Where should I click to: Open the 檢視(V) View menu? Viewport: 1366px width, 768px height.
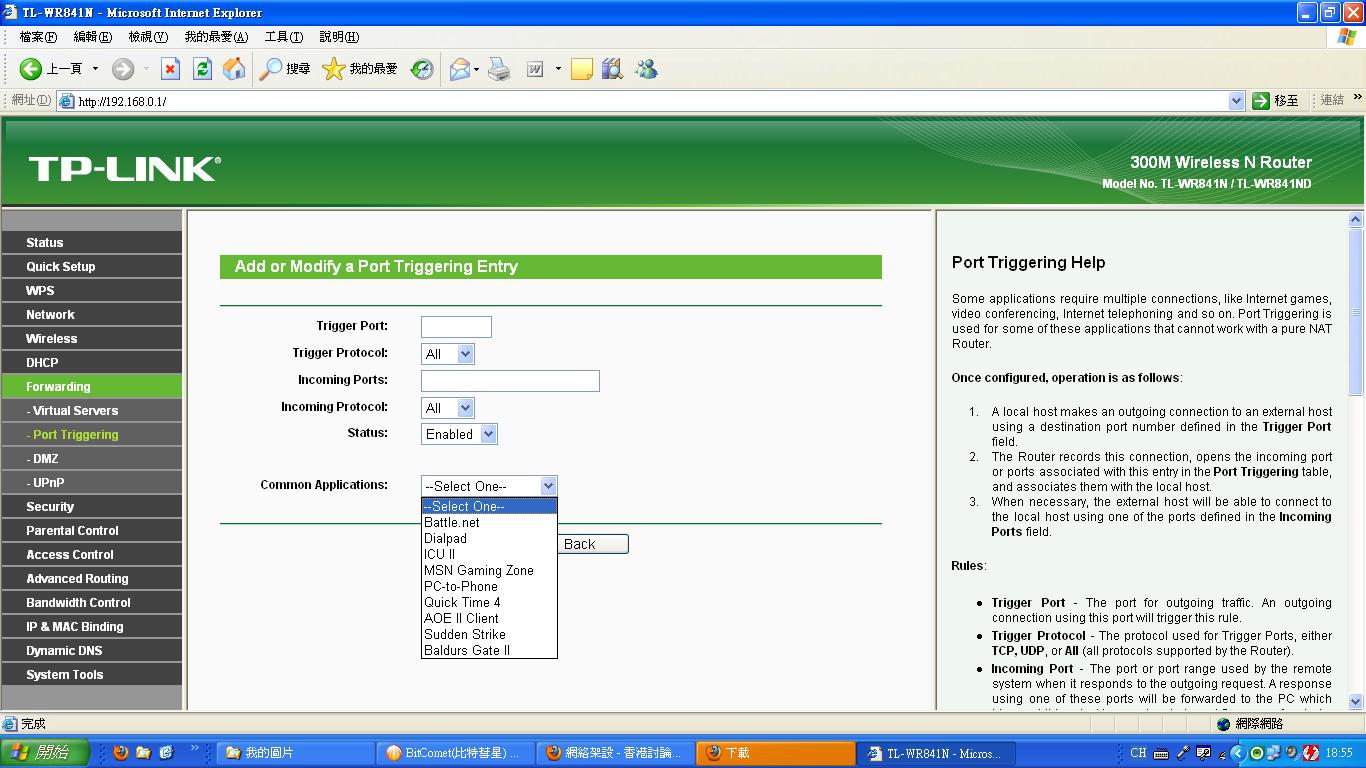pyautogui.click(x=148, y=37)
